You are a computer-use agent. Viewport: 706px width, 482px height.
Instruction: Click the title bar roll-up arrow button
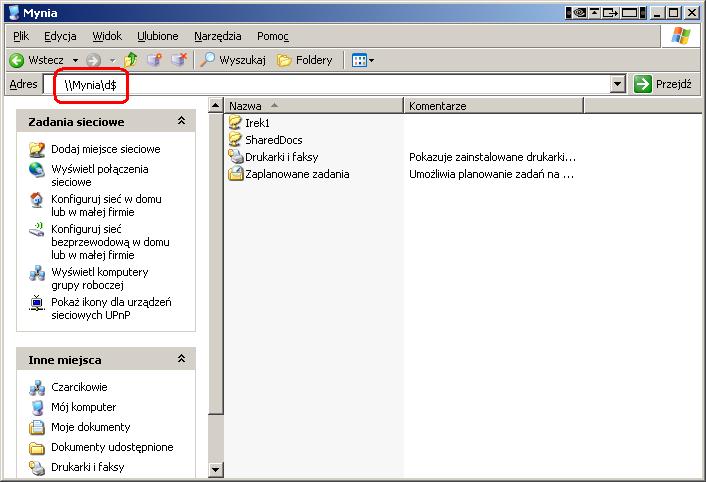[x=595, y=13]
